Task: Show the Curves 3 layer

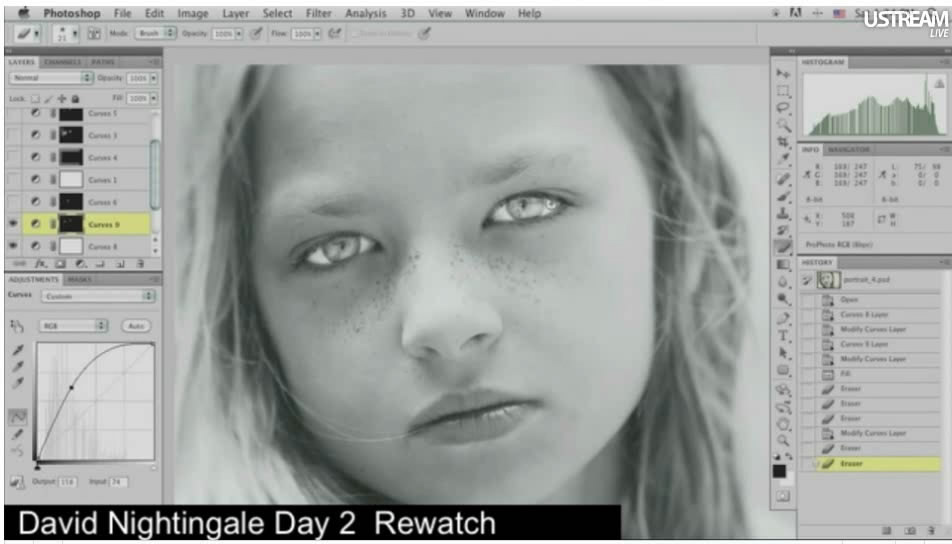Action: (x=13, y=135)
